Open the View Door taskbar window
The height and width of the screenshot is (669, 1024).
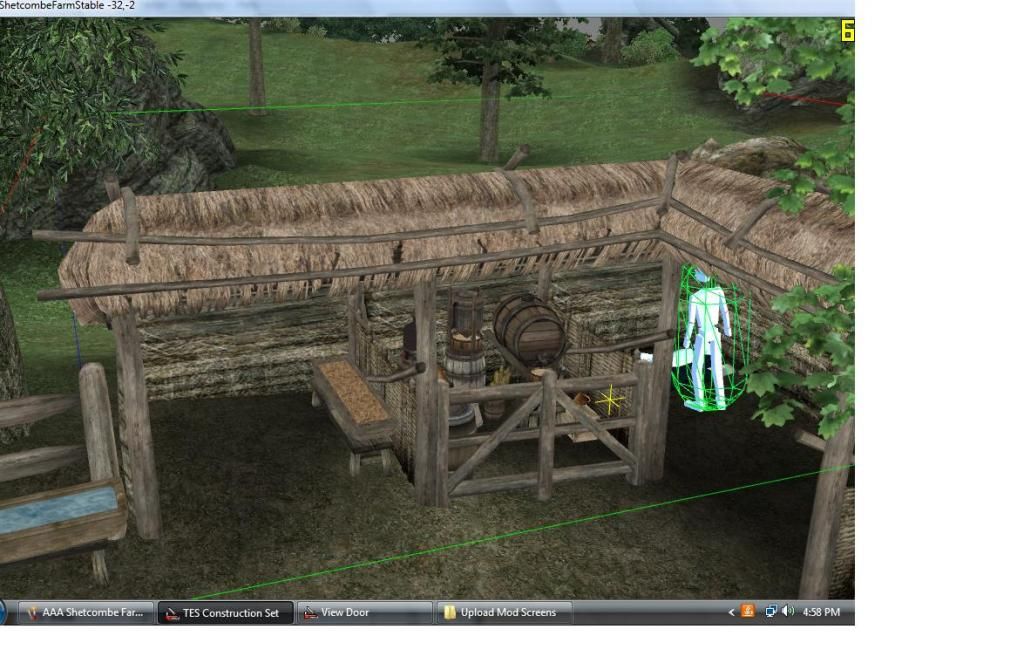[x=364, y=613]
